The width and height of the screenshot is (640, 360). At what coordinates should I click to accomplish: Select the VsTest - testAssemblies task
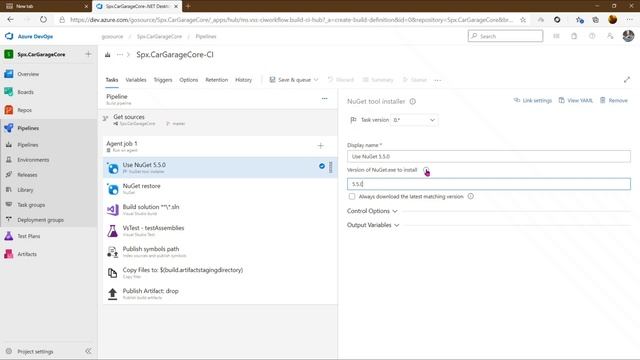220,230
